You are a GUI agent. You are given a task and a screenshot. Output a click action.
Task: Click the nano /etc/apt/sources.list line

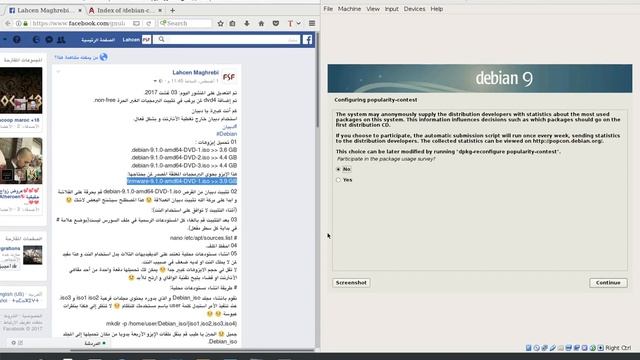coord(203,238)
